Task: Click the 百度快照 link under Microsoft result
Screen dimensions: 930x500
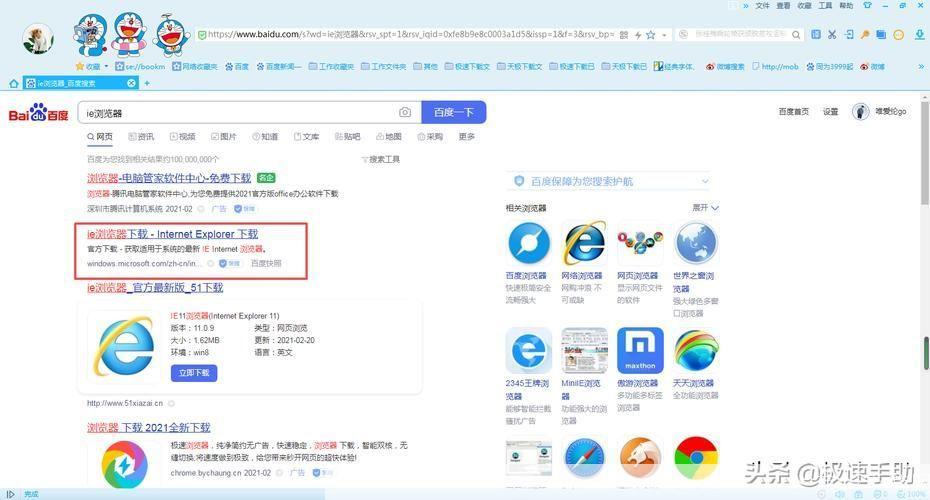Action: click(x=266, y=263)
